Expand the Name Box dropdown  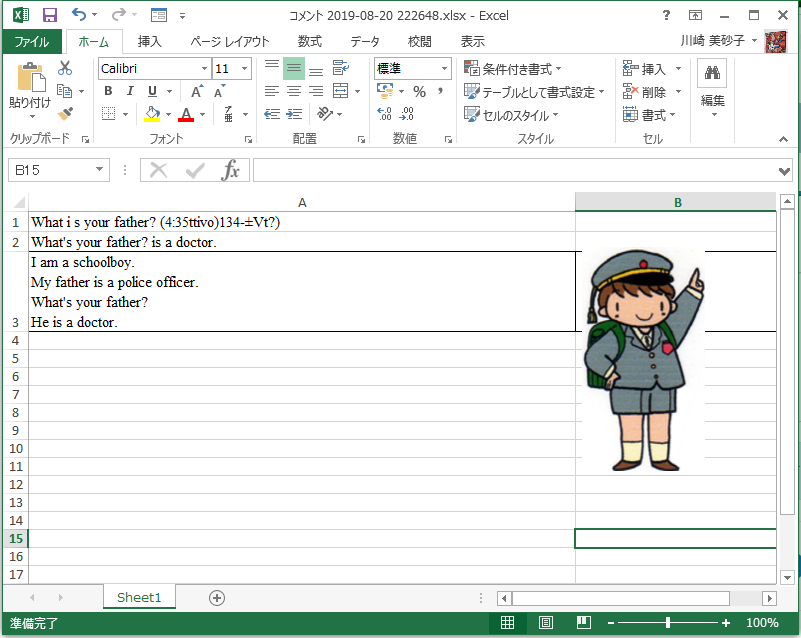coord(100,170)
